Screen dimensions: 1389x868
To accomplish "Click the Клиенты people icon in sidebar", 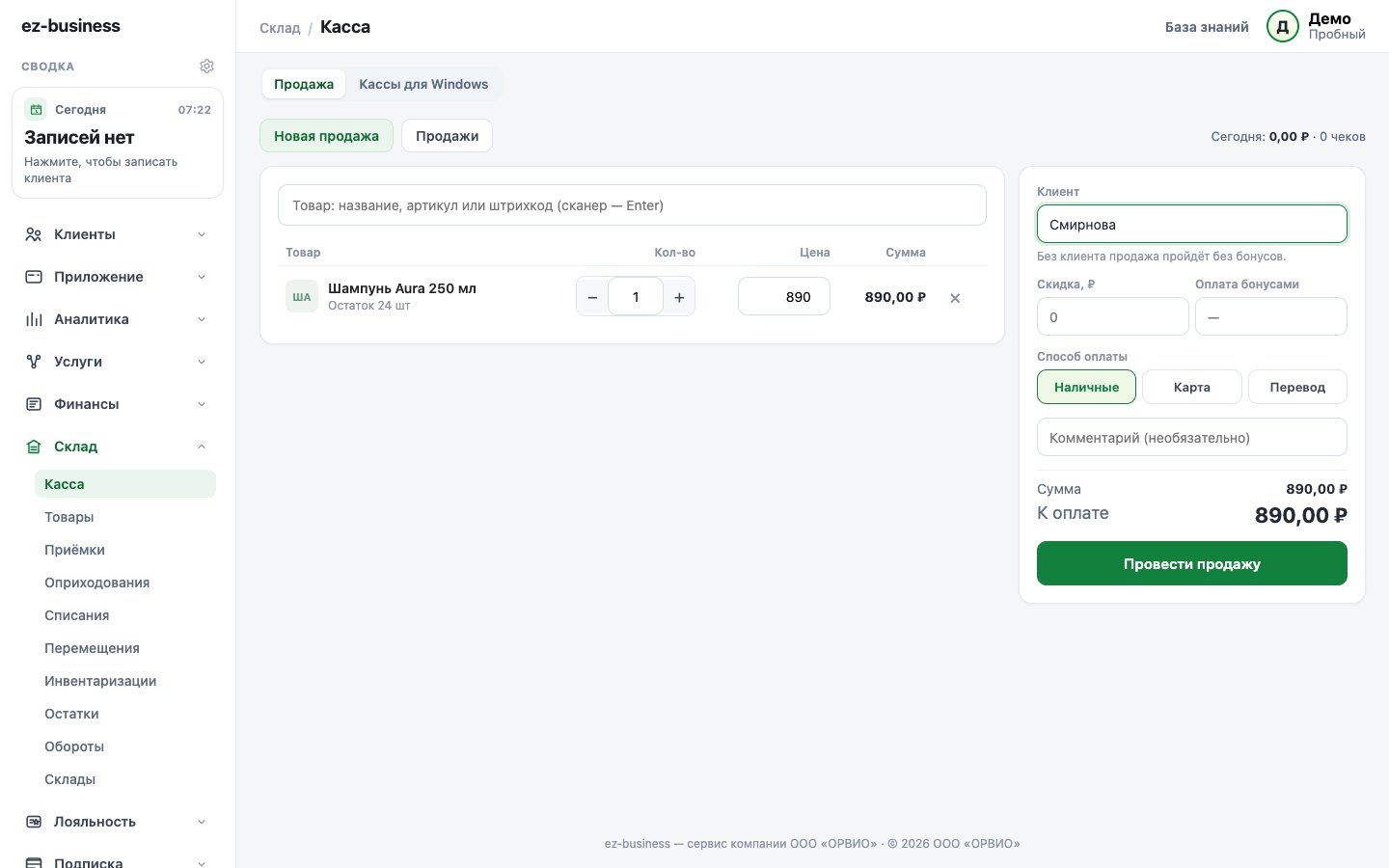I will [x=34, y=234].
